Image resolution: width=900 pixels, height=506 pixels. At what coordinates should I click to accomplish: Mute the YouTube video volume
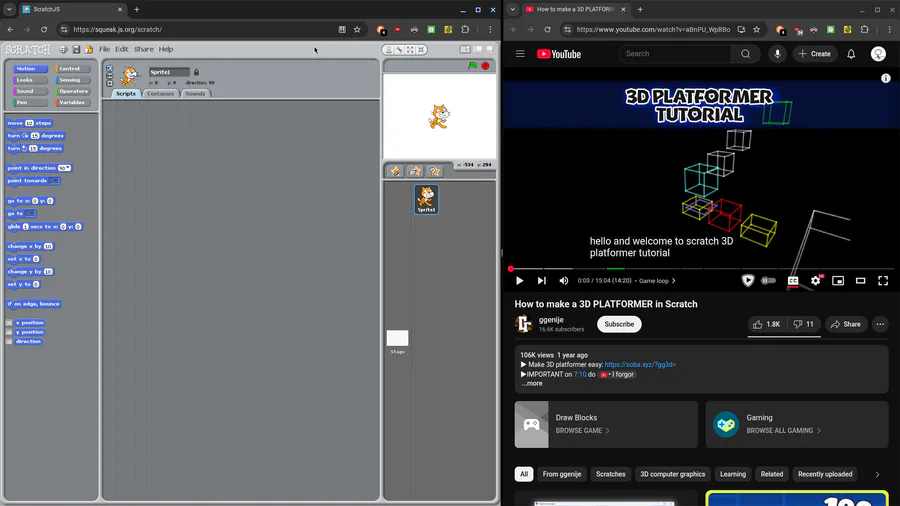(x=564, y=281)
